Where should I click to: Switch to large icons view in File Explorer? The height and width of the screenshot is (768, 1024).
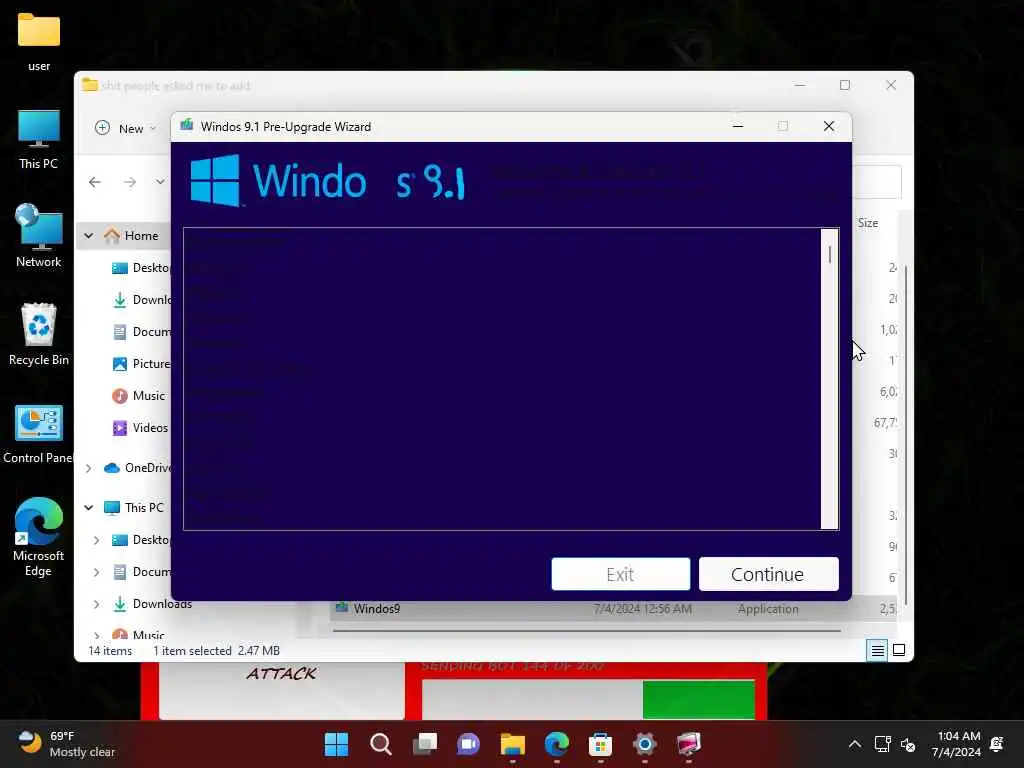click(x=899, y=650)
